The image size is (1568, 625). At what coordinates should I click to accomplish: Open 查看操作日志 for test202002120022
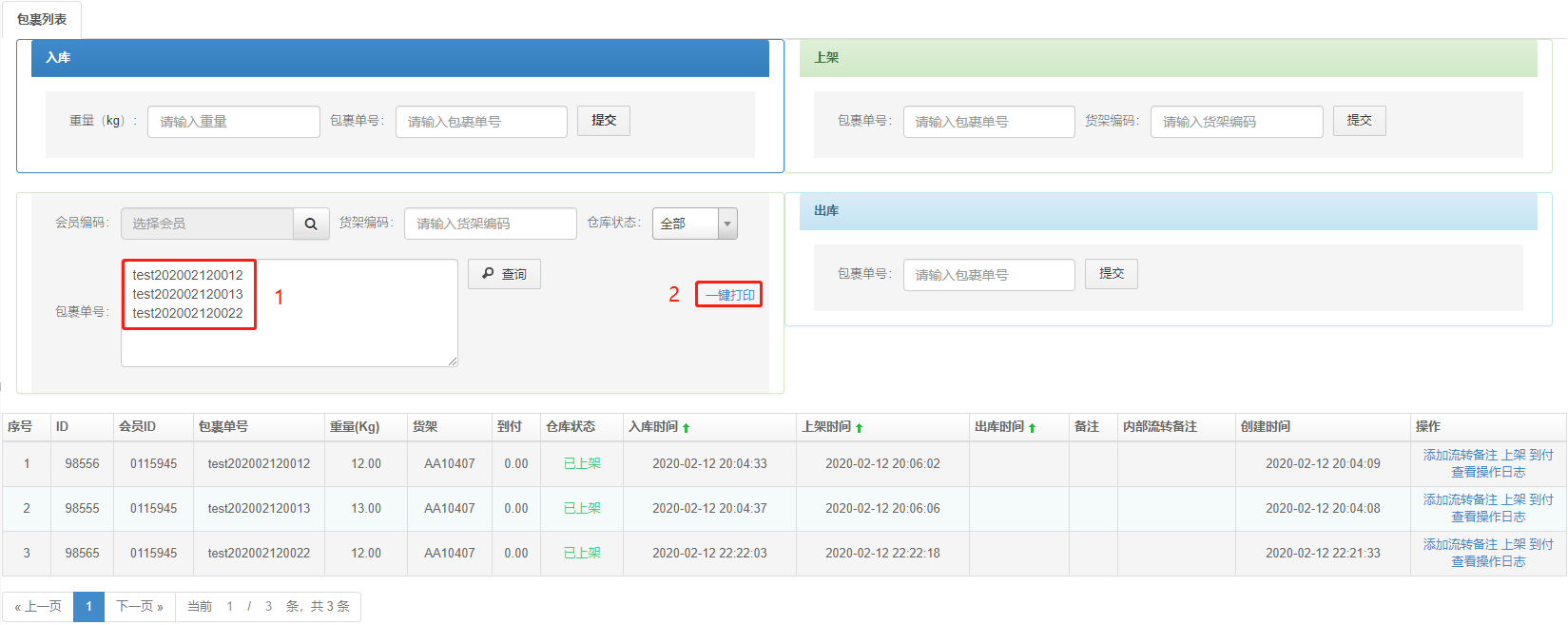tap(1488, 561)
